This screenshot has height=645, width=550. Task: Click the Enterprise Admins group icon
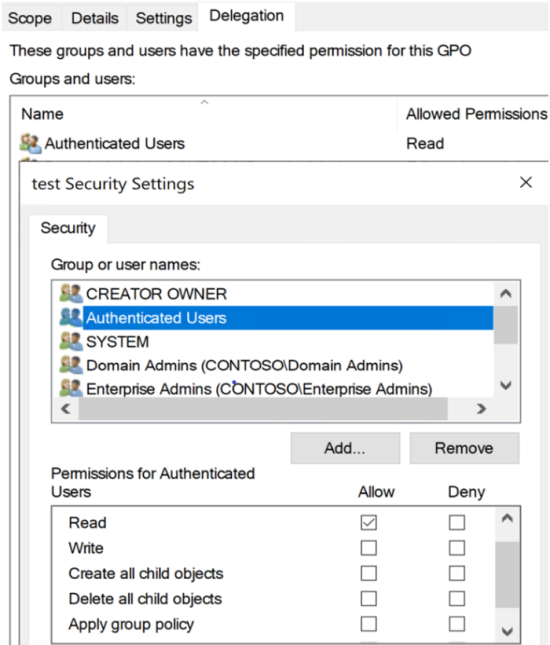[71, 388]
